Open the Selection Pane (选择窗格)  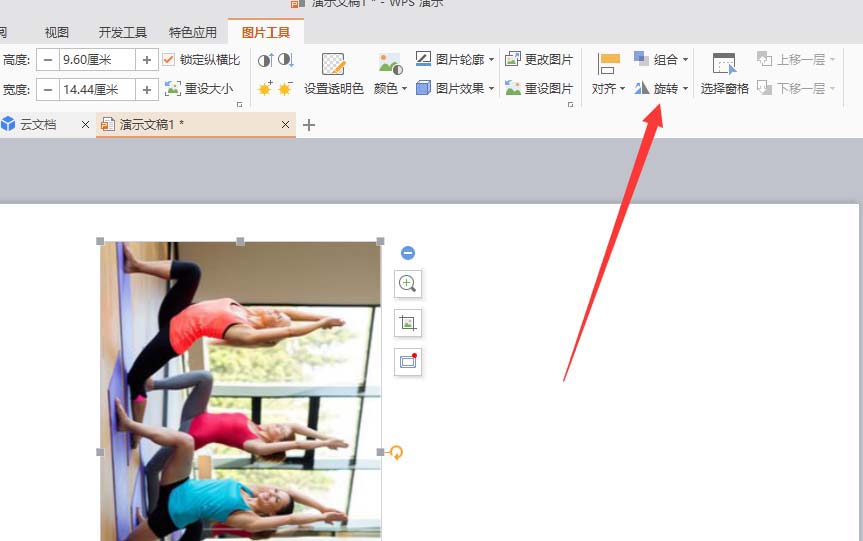[724, 74]
